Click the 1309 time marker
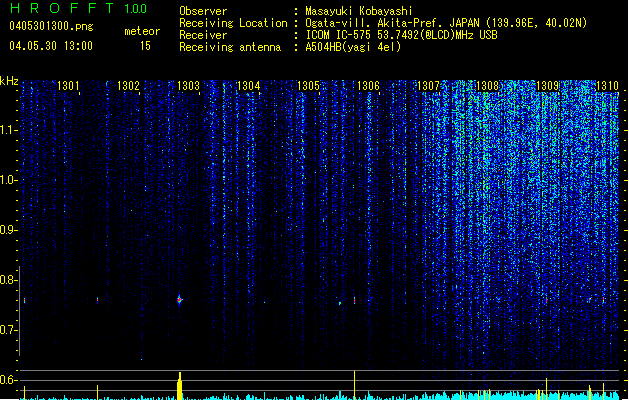The height and width of the screenshot is (400, 629). coord(548,86)
